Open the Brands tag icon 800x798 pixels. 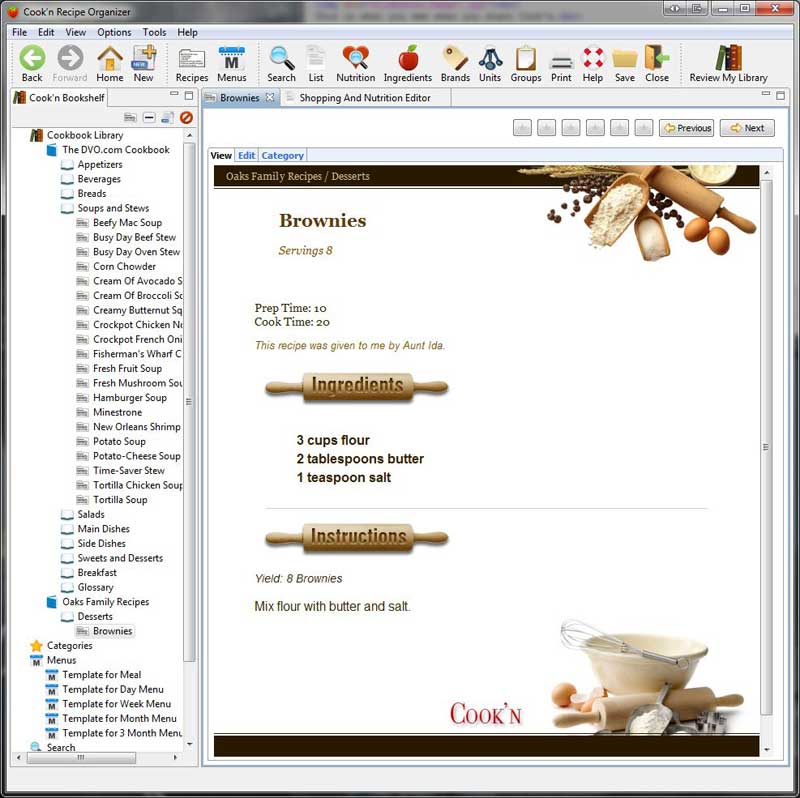[455, 63]
